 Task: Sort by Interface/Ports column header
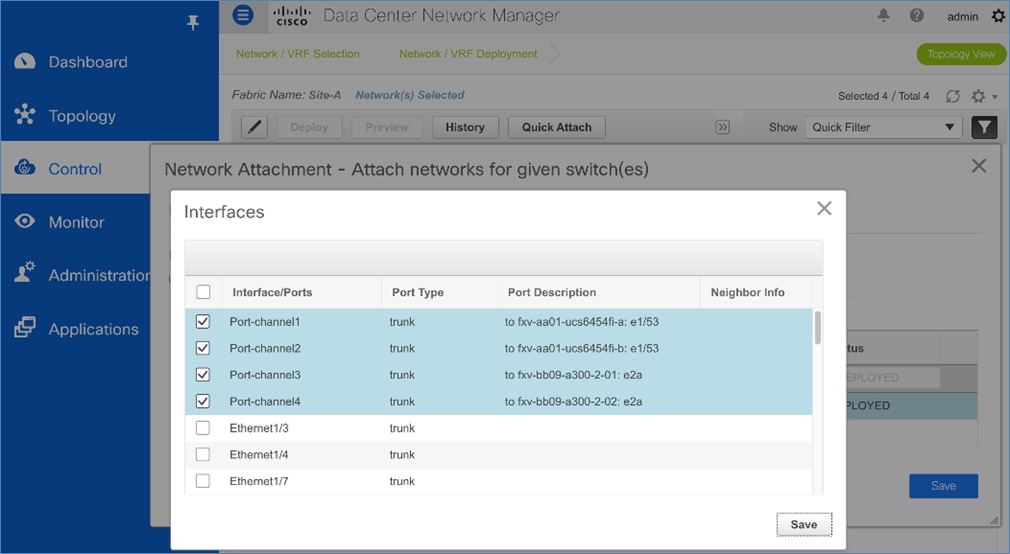(272, 292)
